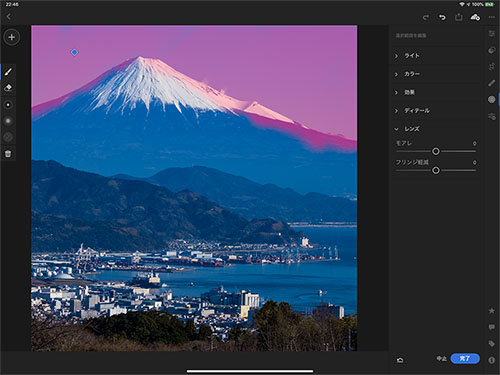Image resolution: width=500 pixels, height=375 pixels.
Task: Open cloud sync status
Action: pyautogui.click(x=475, y=17)
